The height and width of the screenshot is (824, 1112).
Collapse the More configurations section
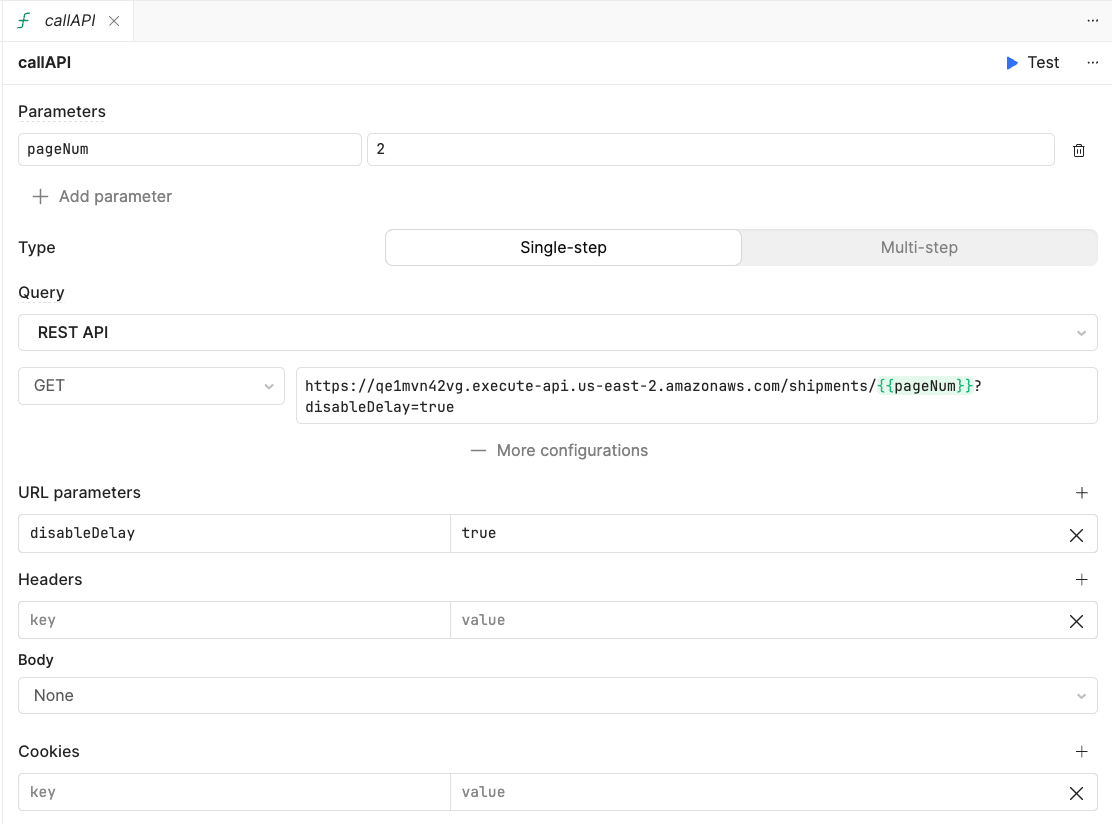coord(559,451)
